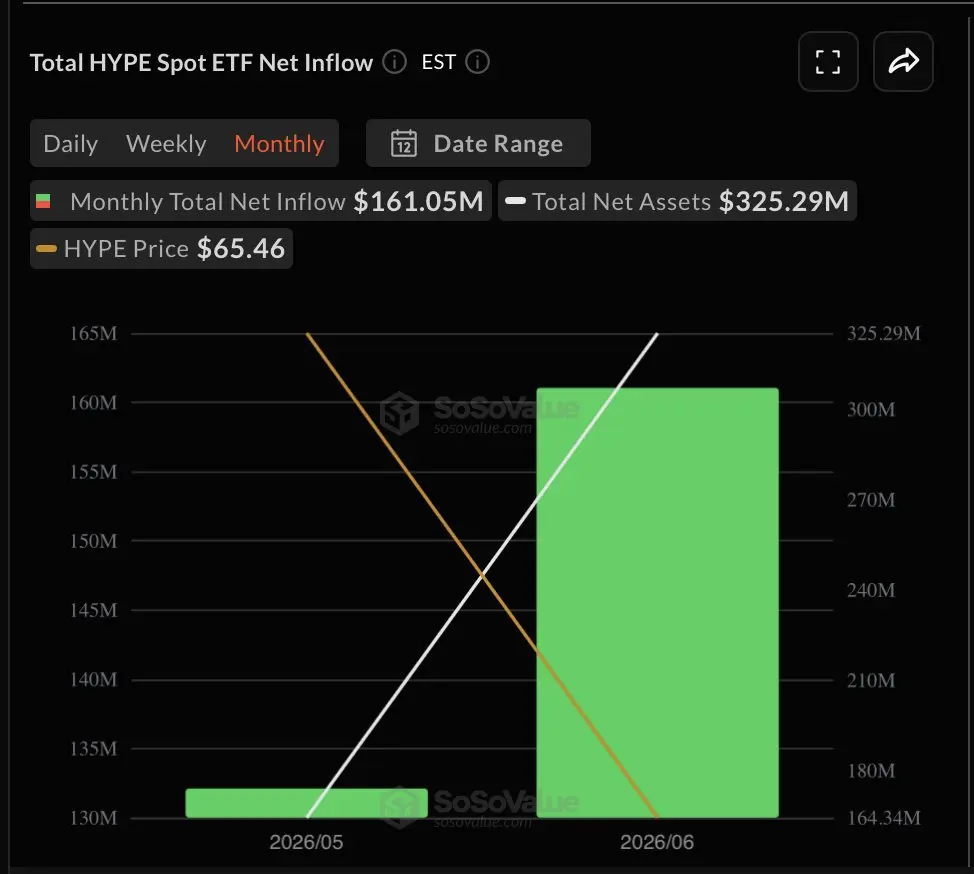Switch to the Daily view tab

71,143
